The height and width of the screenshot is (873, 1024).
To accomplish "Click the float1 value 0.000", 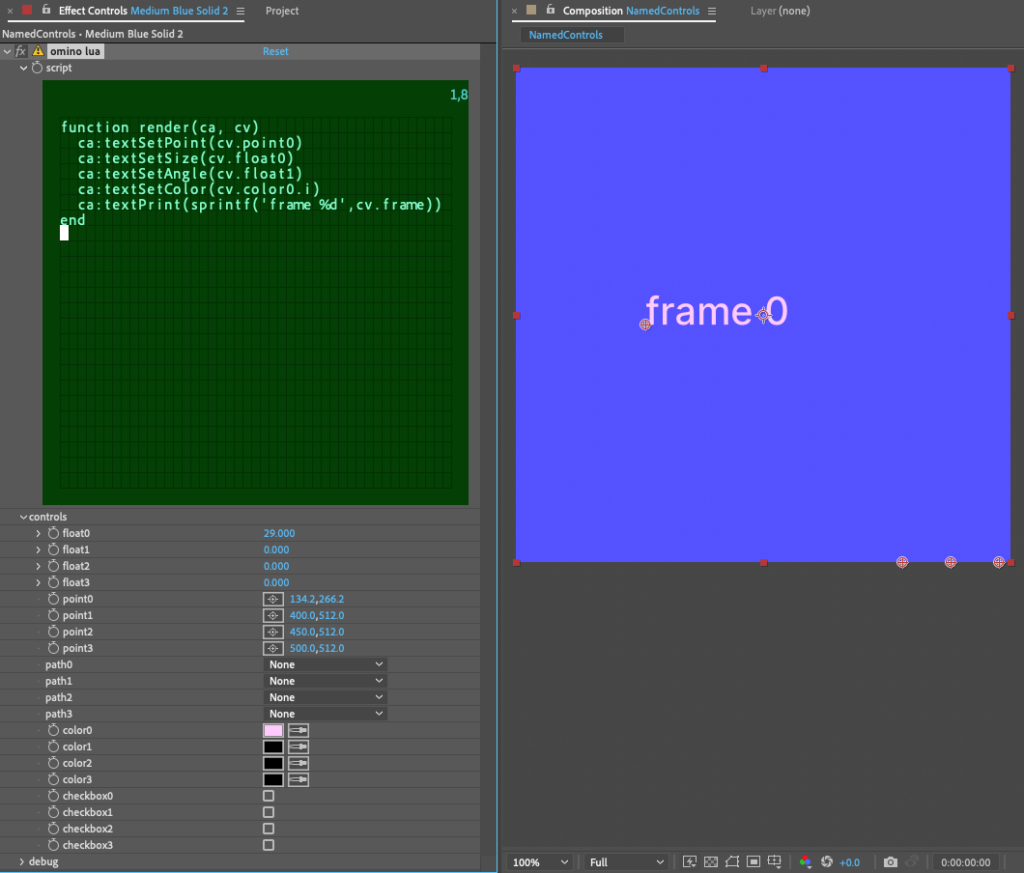I will point(276,550).
